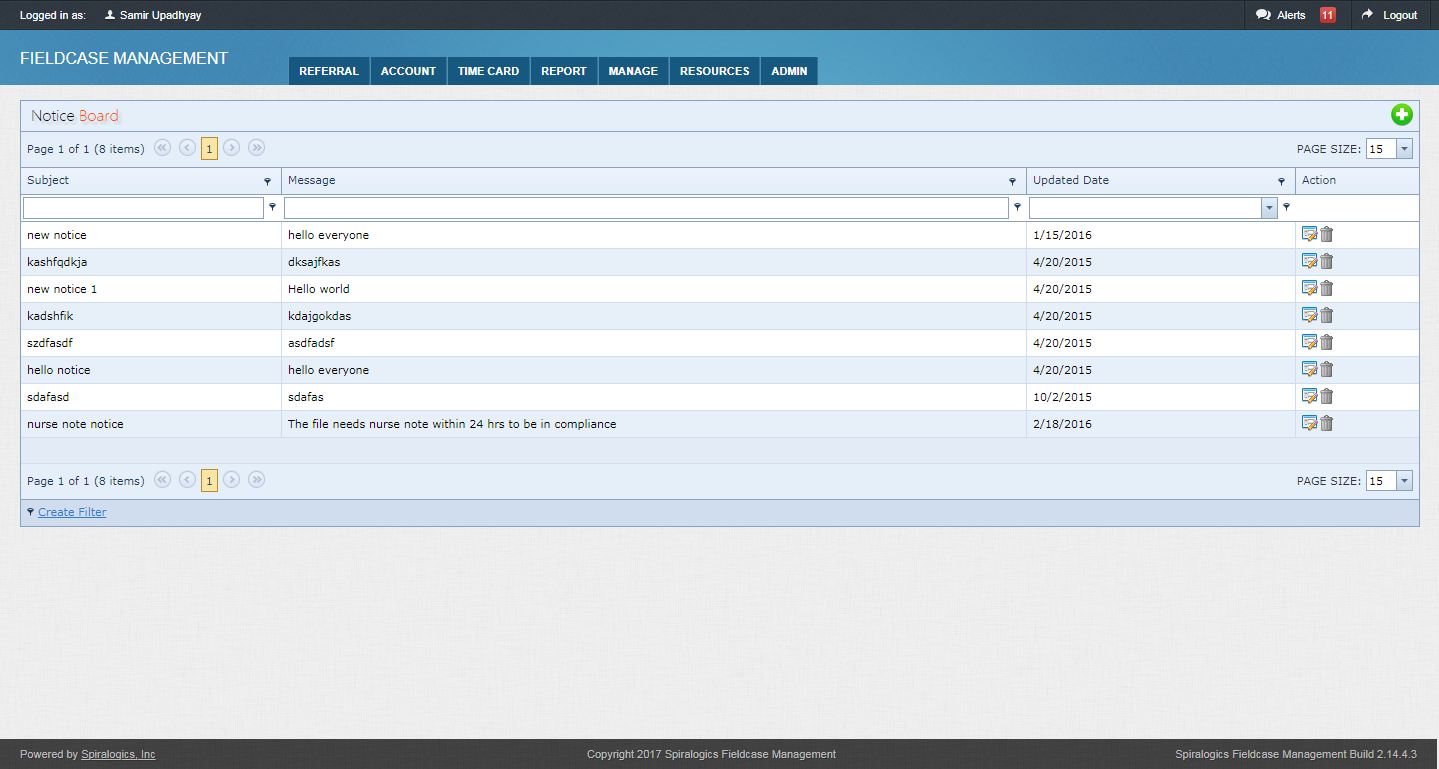The width and height of the screenshot is (1439, 769).
Task: Open the REFERRAL menu tab
Action: (328, 71)
